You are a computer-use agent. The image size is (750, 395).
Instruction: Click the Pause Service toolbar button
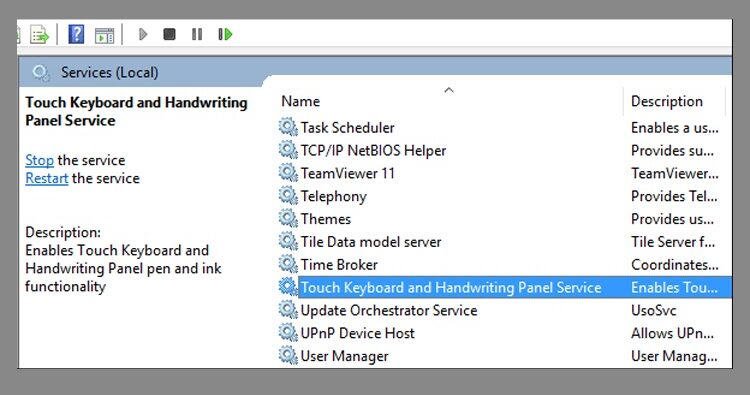[x=197, y=34]
